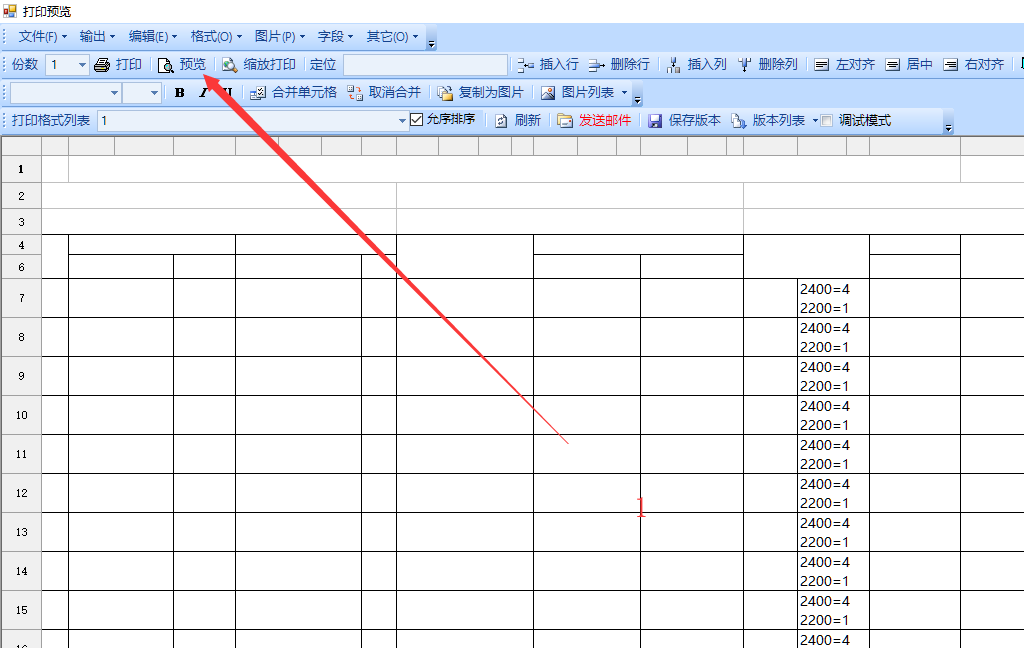This screenshot has height=648, width=1024.
Task: Open the print format list (打印格式列表) dropdown
Action: (x=402, y=121)
